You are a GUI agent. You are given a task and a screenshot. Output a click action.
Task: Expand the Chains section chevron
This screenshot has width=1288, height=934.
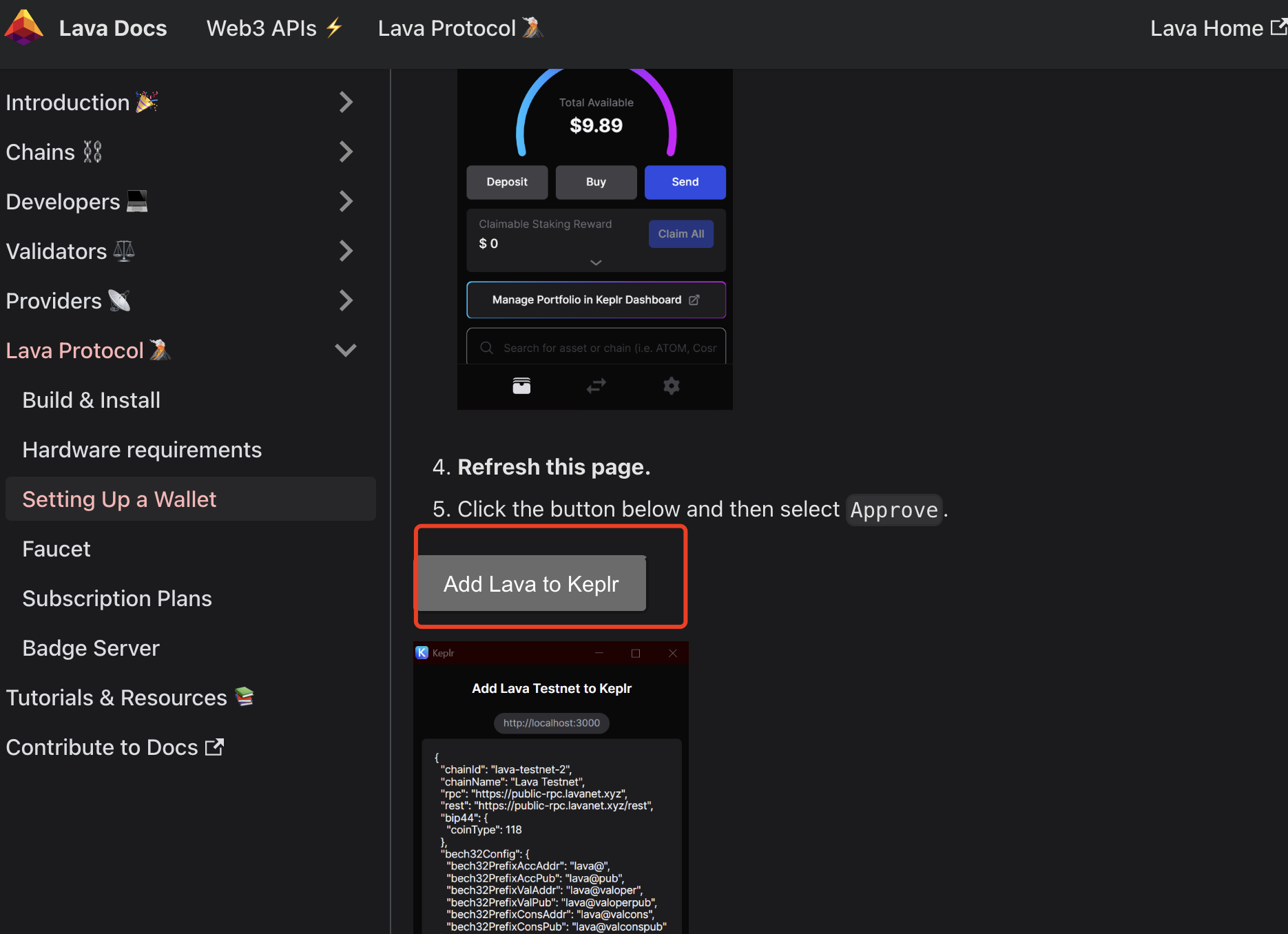pos(346,152)
